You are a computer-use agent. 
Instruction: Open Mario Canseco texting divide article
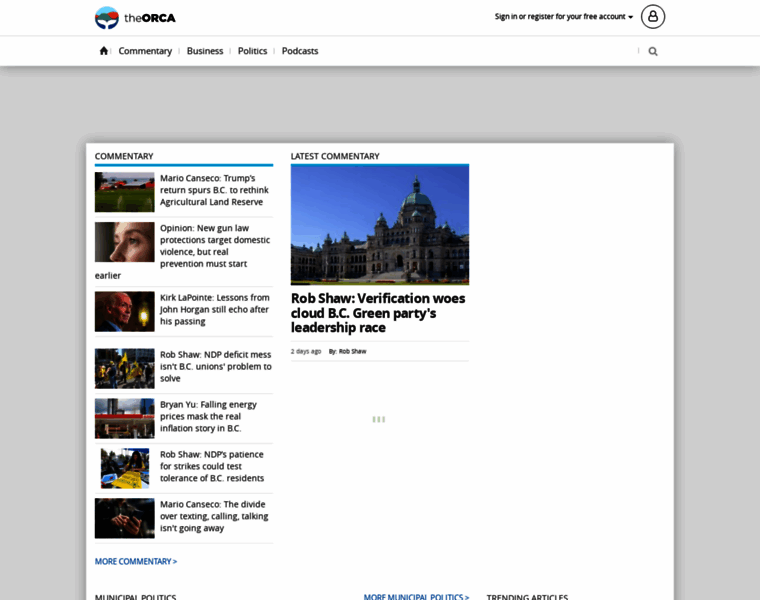pos(214,516)
